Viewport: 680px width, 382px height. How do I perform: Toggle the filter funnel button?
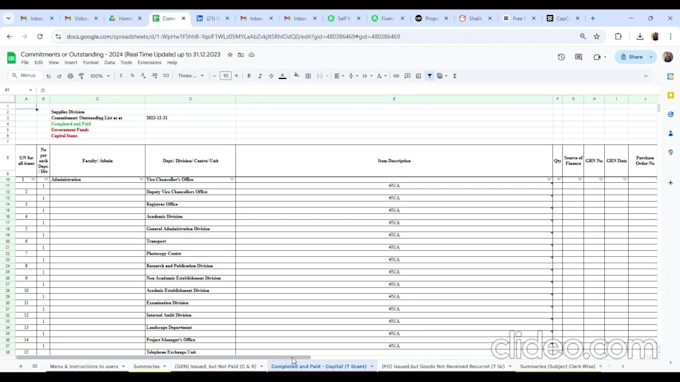(x=429, y=76)
